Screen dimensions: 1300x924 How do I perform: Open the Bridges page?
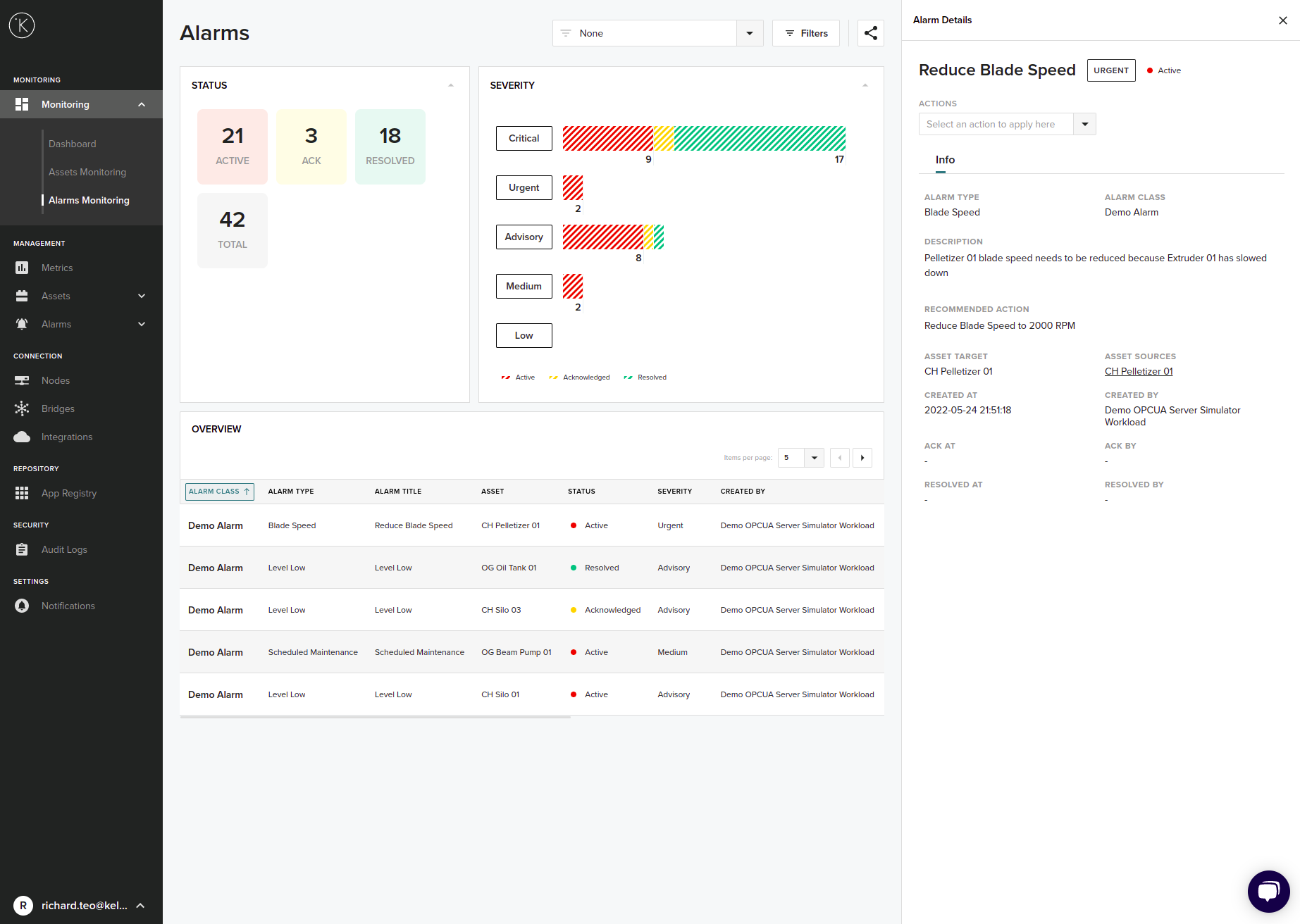pos(58,408)
